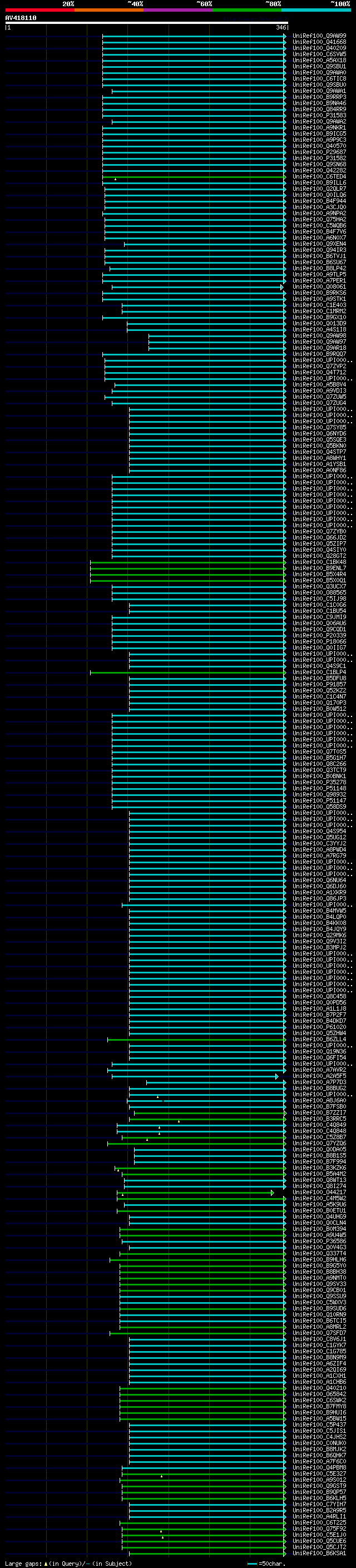Select the UniRef100_B0W512 label
The width and height of the screenshot is (356, 1568).
(319, 709)
